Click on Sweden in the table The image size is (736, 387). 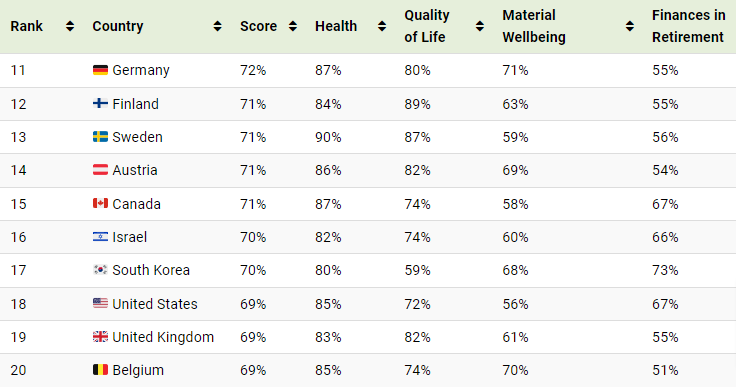pyautogui.click(x=138, y=137)
